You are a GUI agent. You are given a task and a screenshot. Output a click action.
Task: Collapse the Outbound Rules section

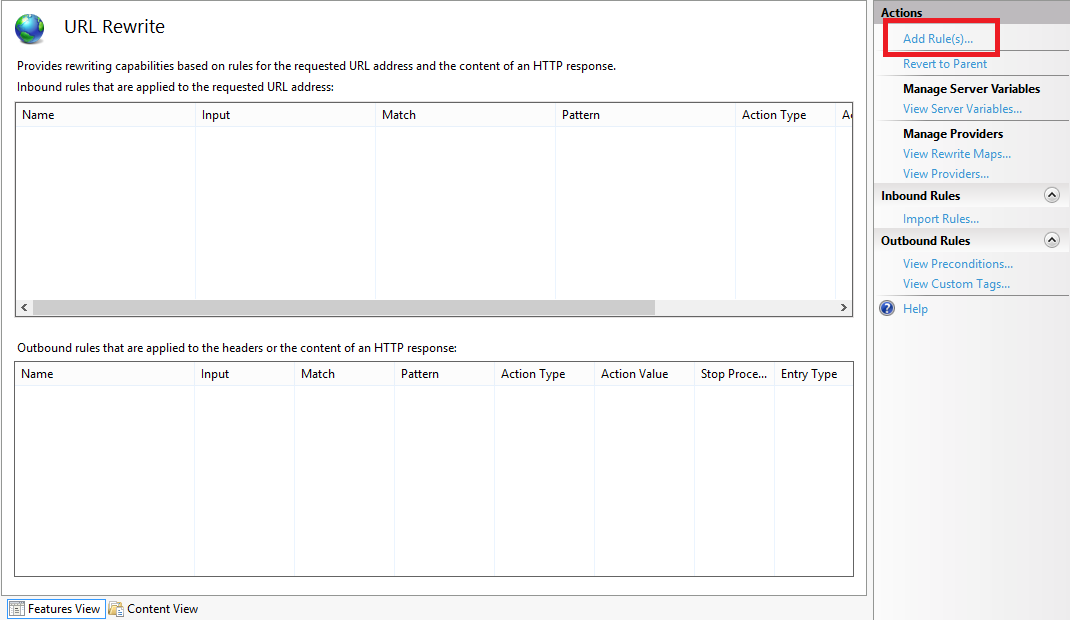tap(1051, 241)
